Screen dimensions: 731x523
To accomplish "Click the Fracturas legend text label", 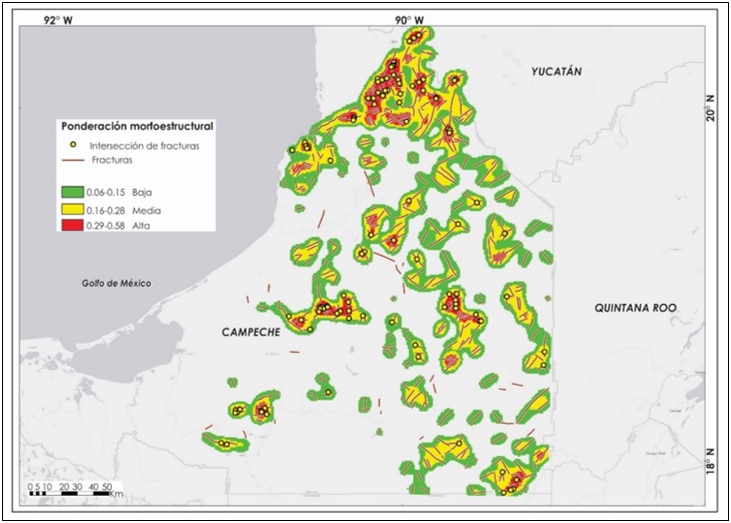I will 112,160.
